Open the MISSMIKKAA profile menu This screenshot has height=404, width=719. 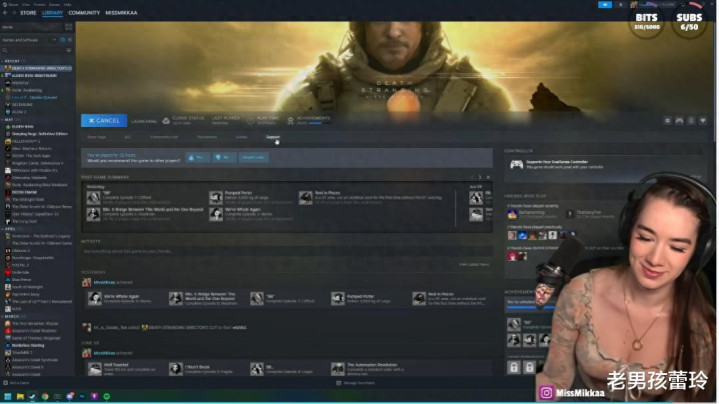coord(121,13)
